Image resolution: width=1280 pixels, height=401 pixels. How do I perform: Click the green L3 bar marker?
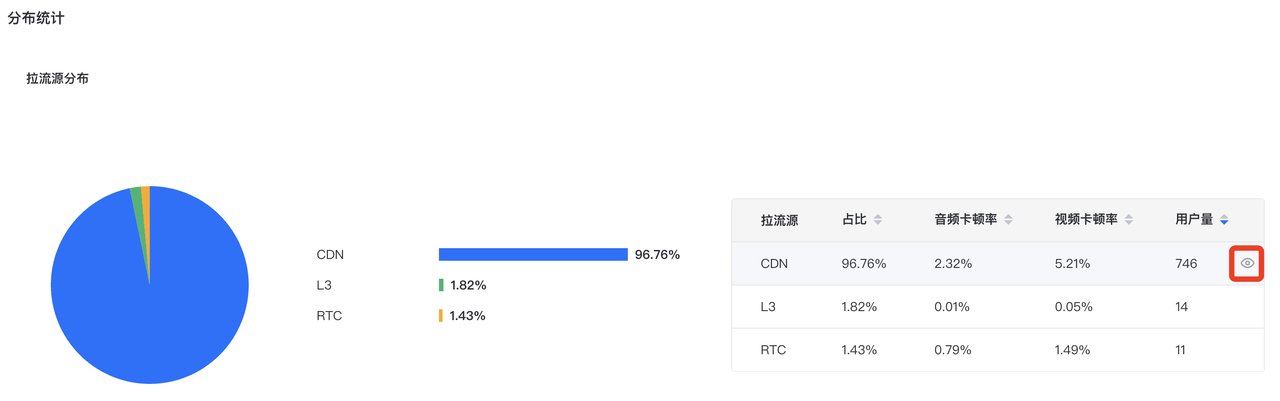[x=441, y=285]
